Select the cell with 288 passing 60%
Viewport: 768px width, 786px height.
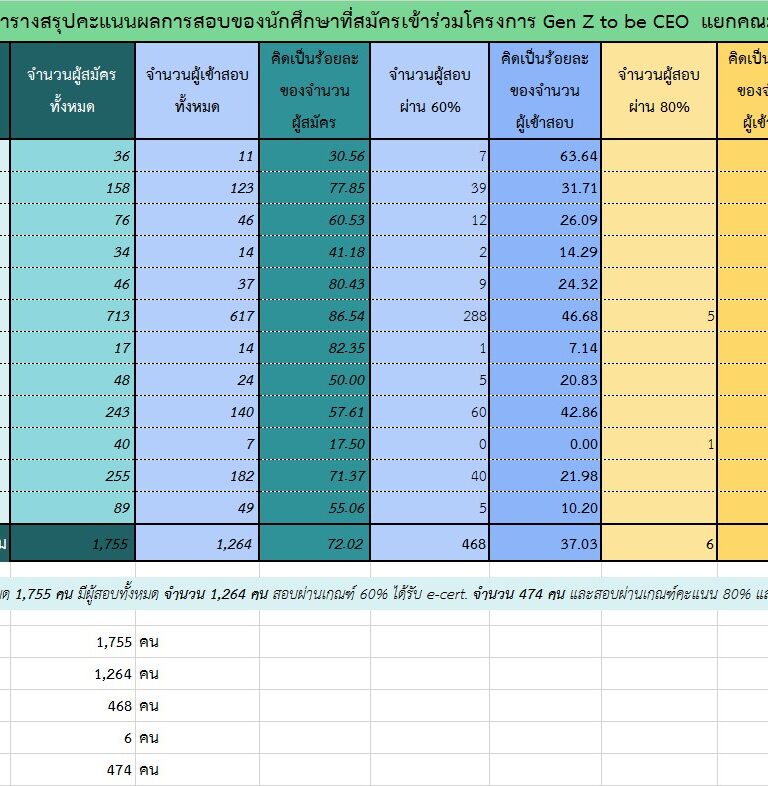(430, 316)
